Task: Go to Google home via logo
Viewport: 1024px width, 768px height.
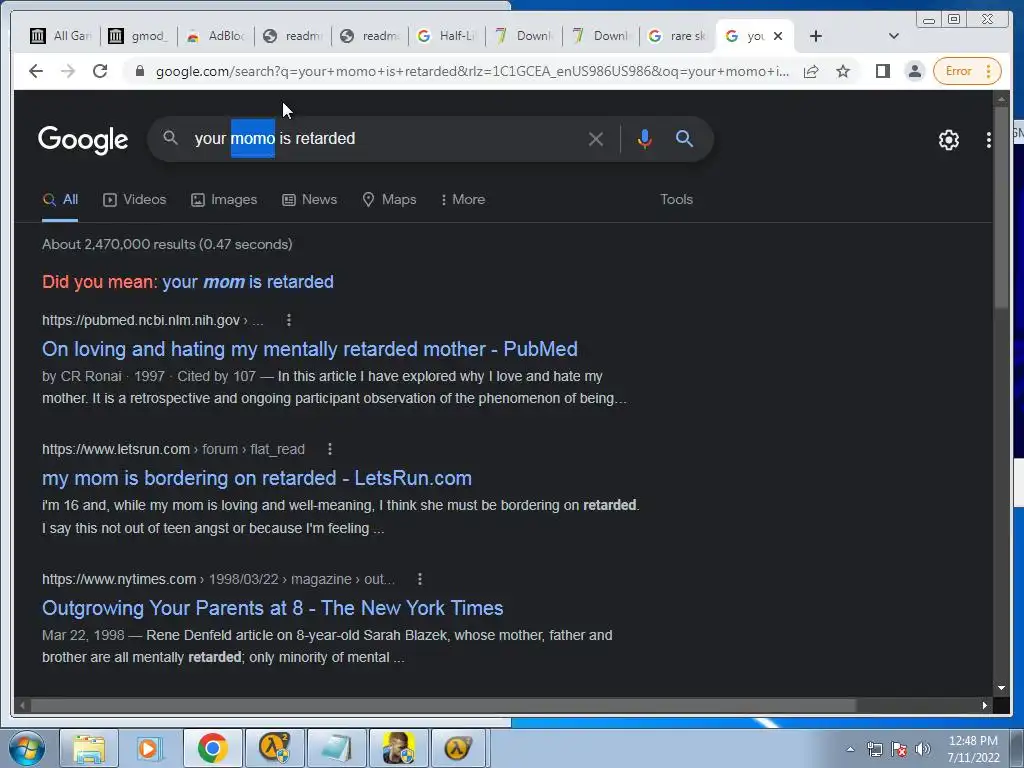Action: click(x=83, y=139)
